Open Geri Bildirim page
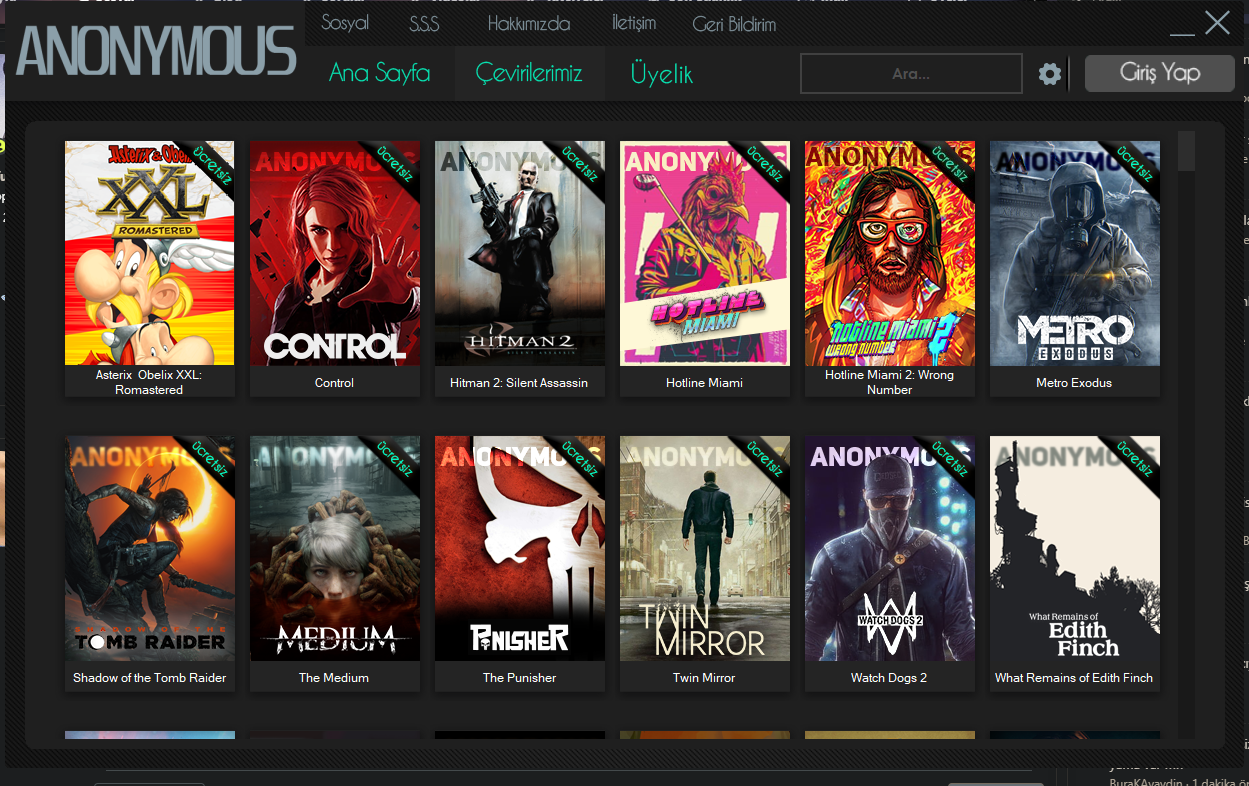The height and width of the screenshot is (786, 1249). tap(734, 24)
